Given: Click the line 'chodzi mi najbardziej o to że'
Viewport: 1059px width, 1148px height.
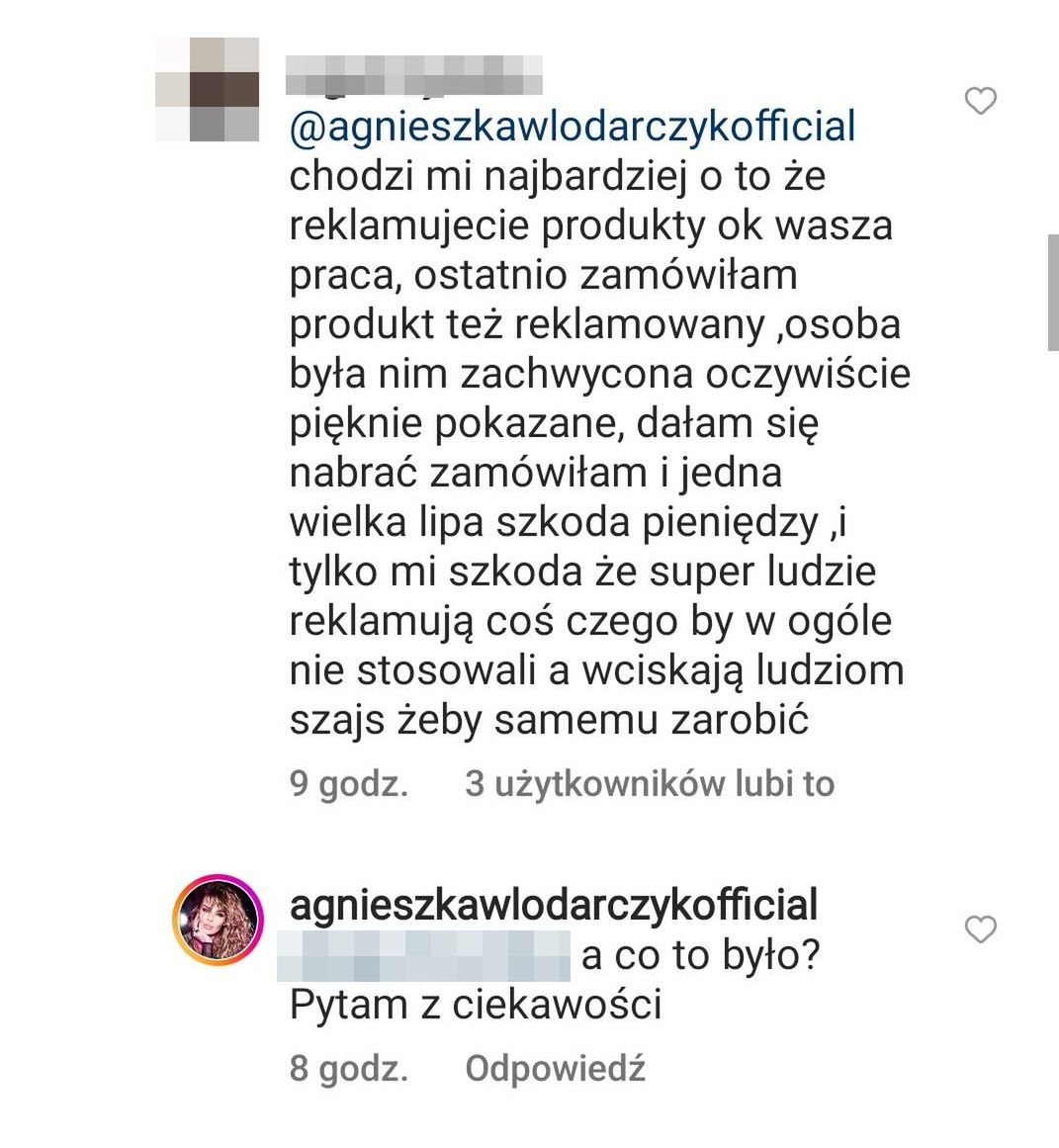Looking at the screenshot, I should pos(558,177).
